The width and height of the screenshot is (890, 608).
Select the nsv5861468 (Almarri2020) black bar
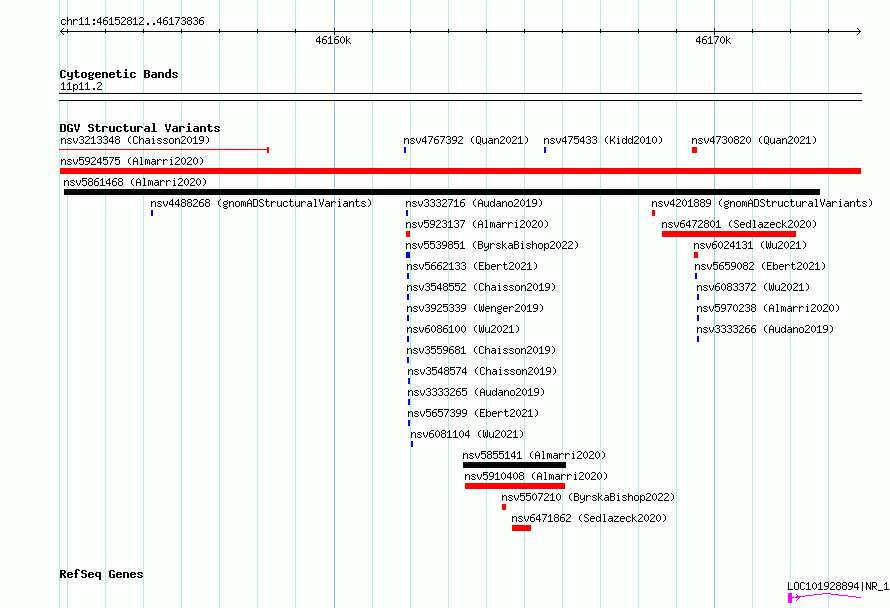pos(442,192)
